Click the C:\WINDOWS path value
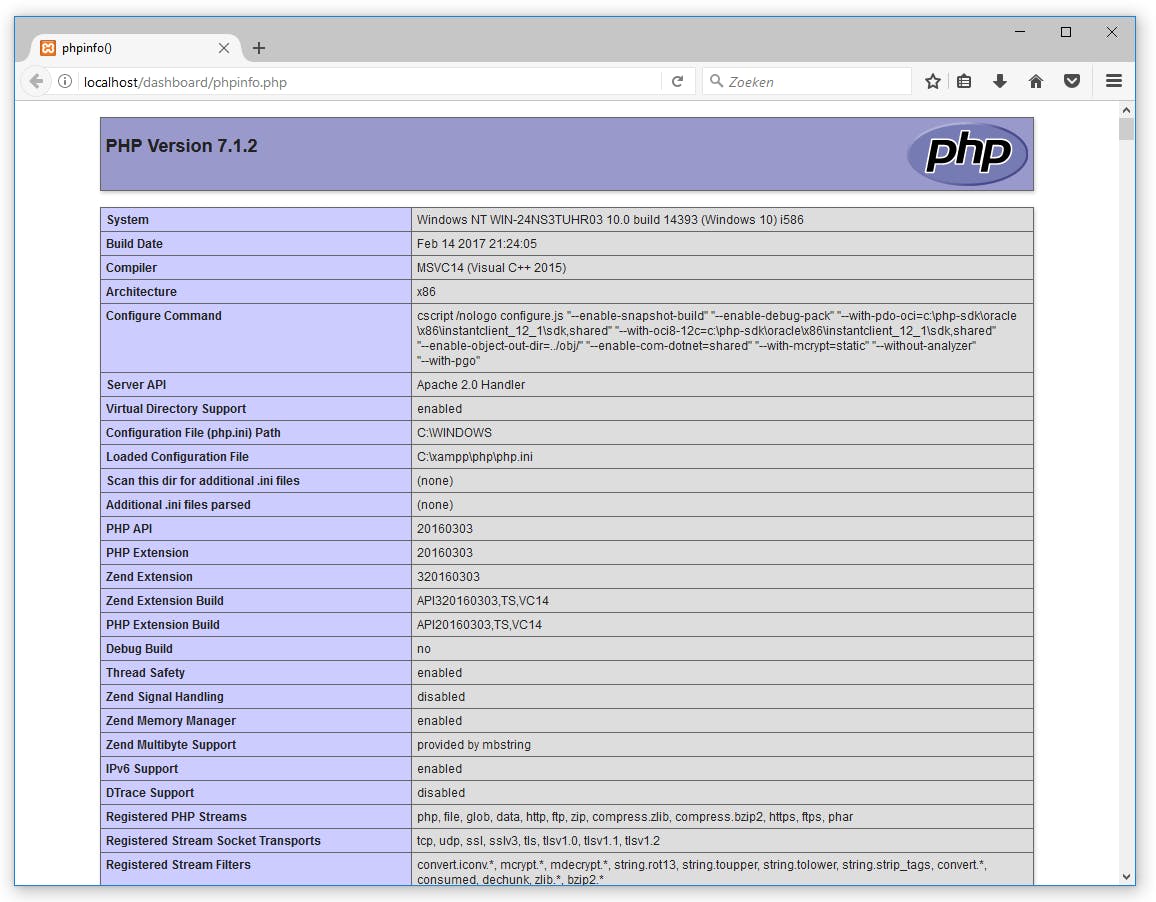The width and height of the screenshot is (1156, 902). pyautogui.click(x=454, y=433)
